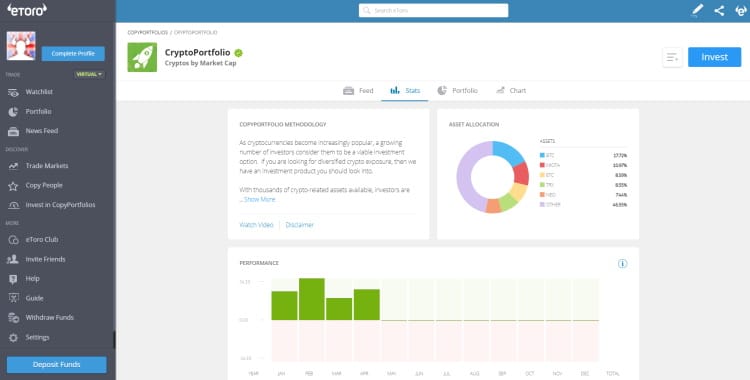Image resolution: width=750 pixels, height=380 pixels.
Task: Expand methodology text with Show More
Action: click(x=260, y=200)
